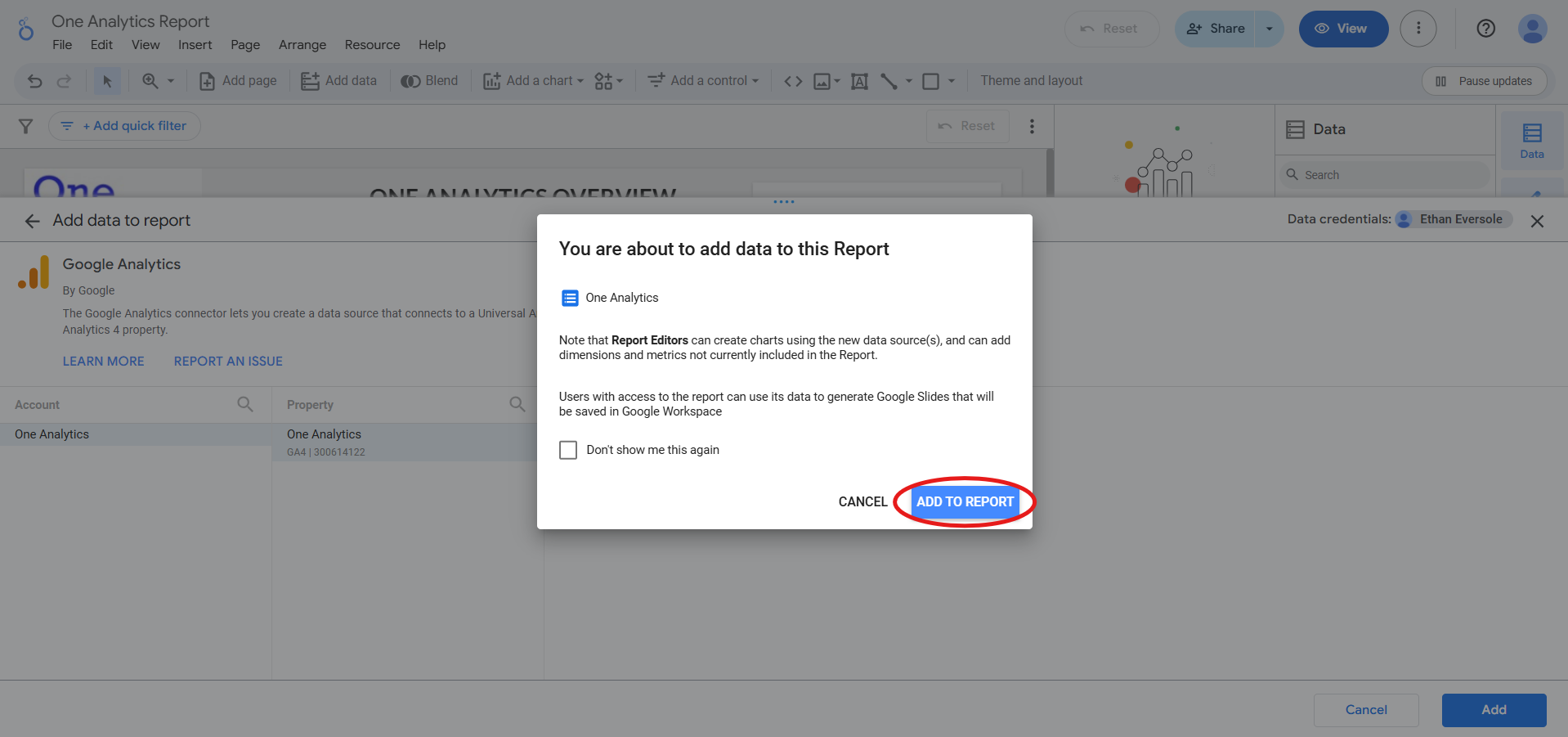Open the Arrange menu
Viewport: 1568px width, 737px height.
pyautogui.click(x=302, y=45)
